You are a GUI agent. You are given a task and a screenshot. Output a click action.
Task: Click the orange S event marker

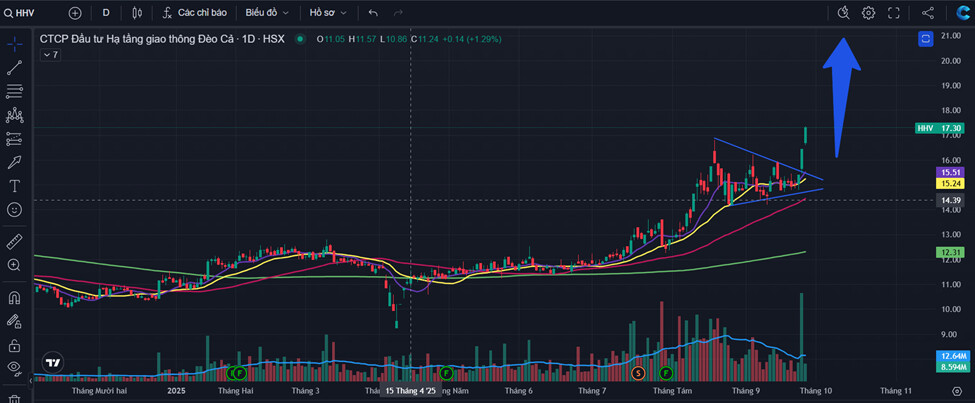point(637,373)
